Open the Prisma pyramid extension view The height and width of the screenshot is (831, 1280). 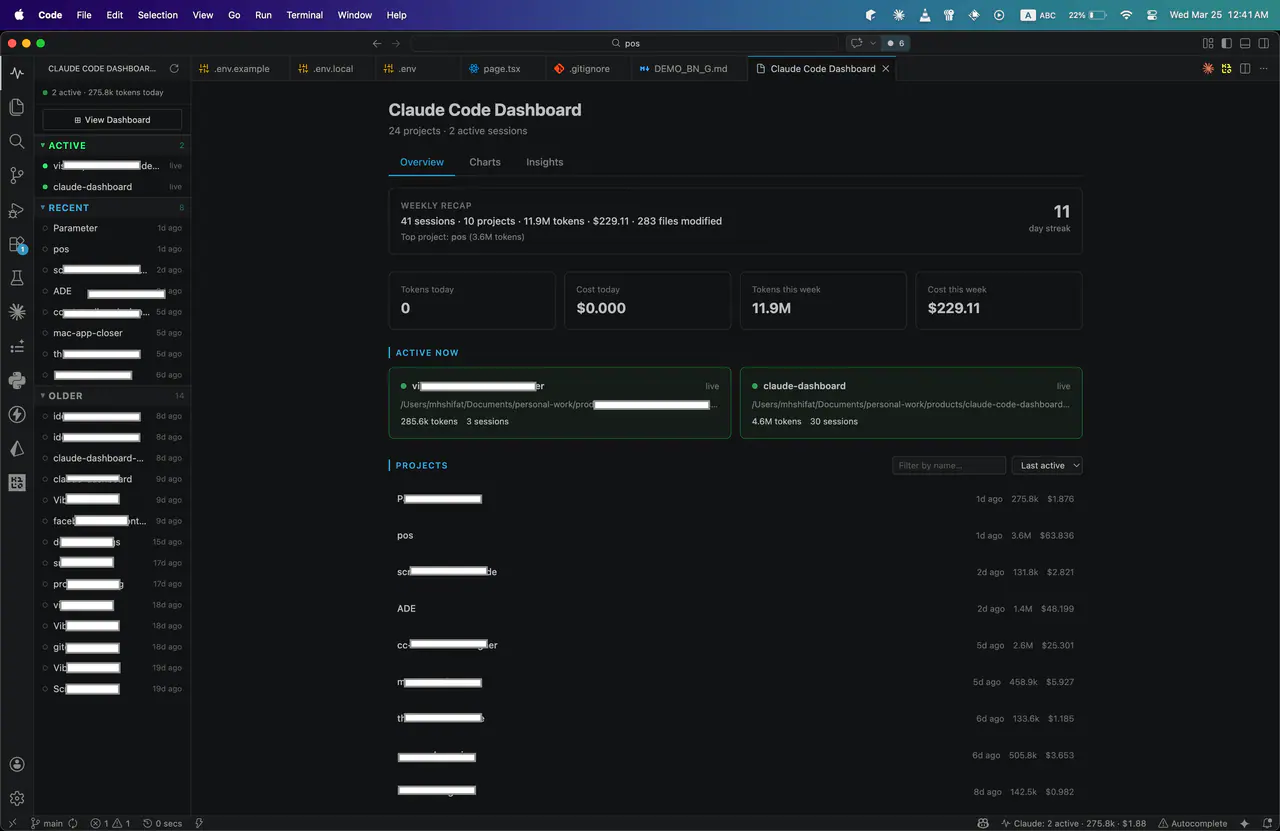pyautogui.click(x=16, y=448)
